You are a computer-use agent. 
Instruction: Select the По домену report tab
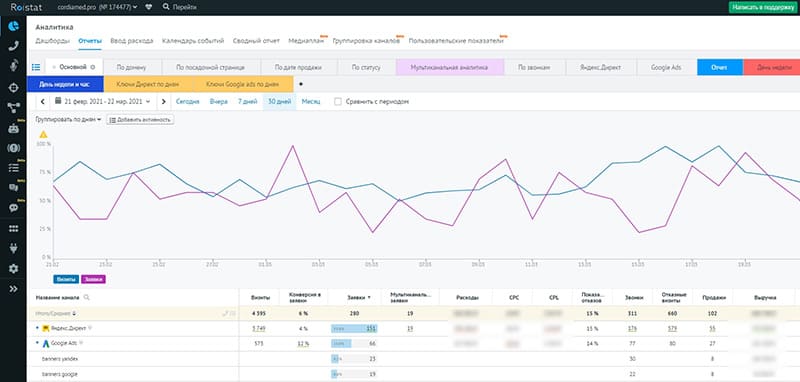point(132,67)
